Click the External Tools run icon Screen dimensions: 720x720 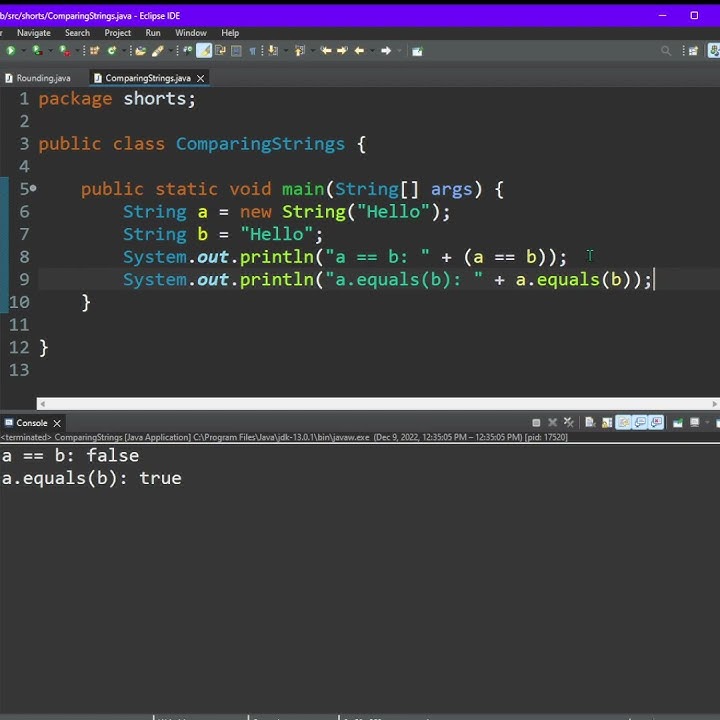(64, 51)
